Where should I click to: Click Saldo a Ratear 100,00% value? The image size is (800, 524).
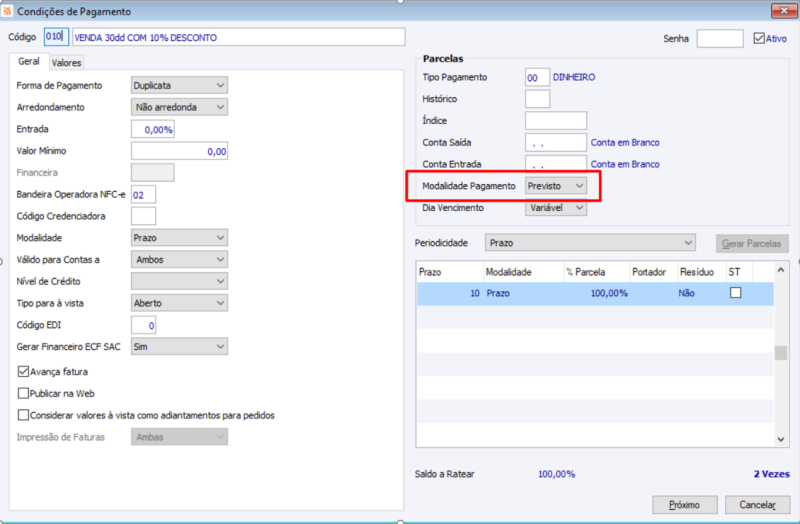pos(557,474)
